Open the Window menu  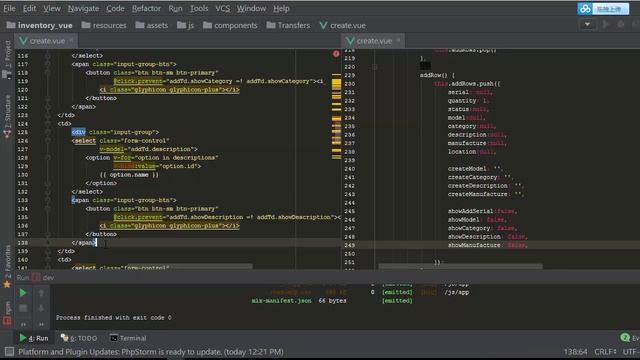coord(251,8)
